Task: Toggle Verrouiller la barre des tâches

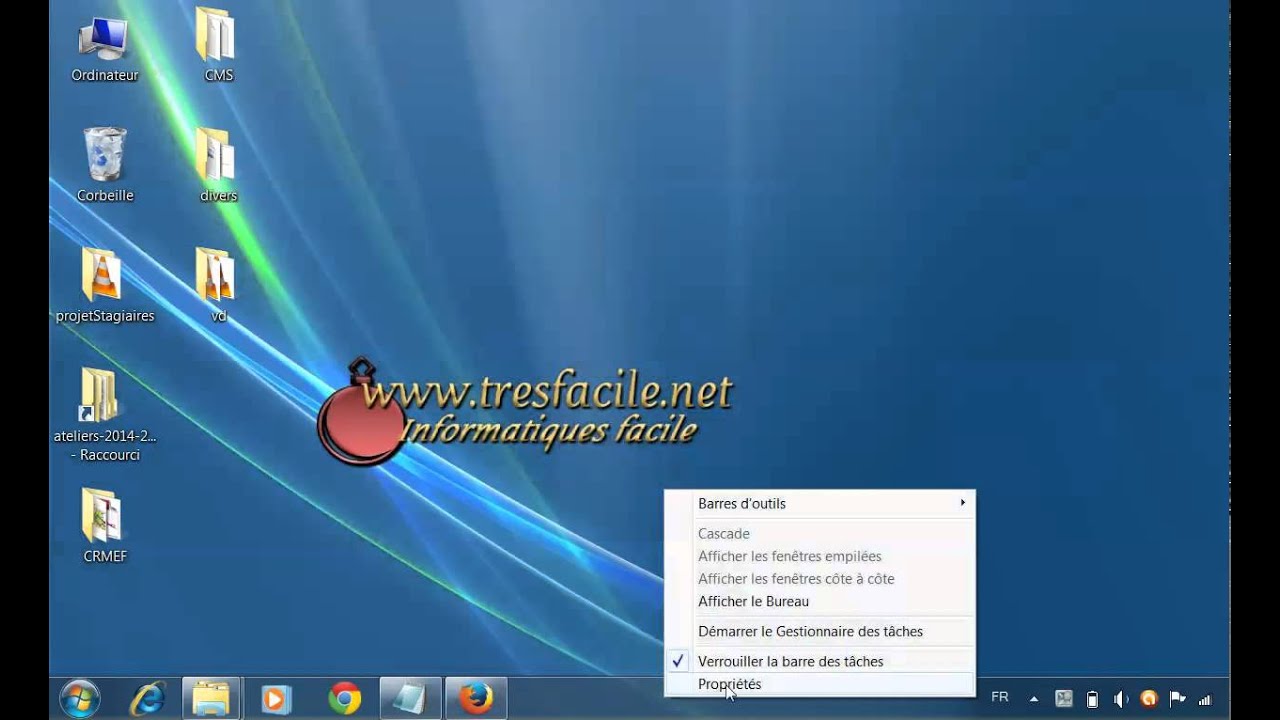Action: click(x=820, y=661)
